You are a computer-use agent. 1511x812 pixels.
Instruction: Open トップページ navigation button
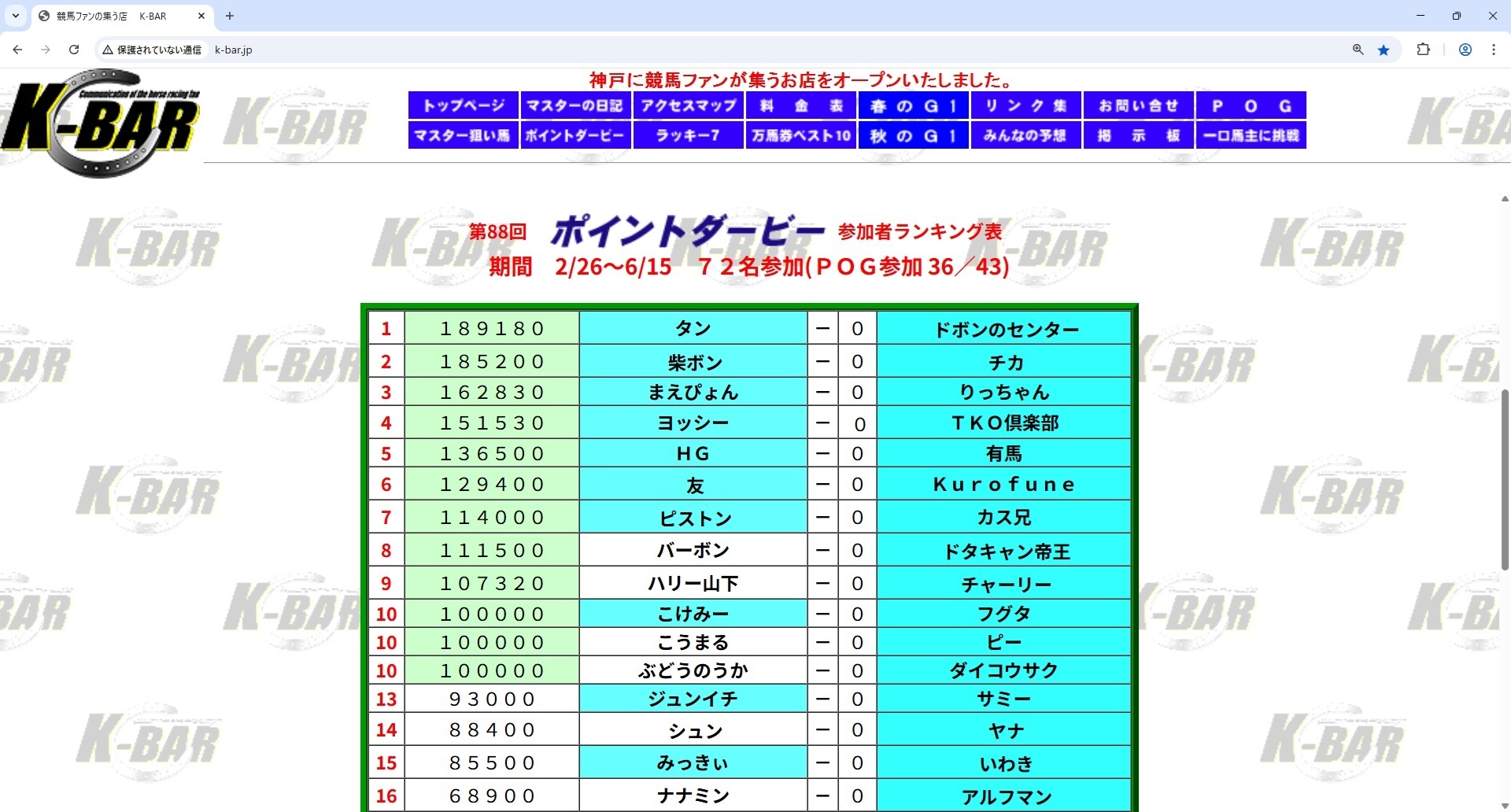(x=464, y=105)
